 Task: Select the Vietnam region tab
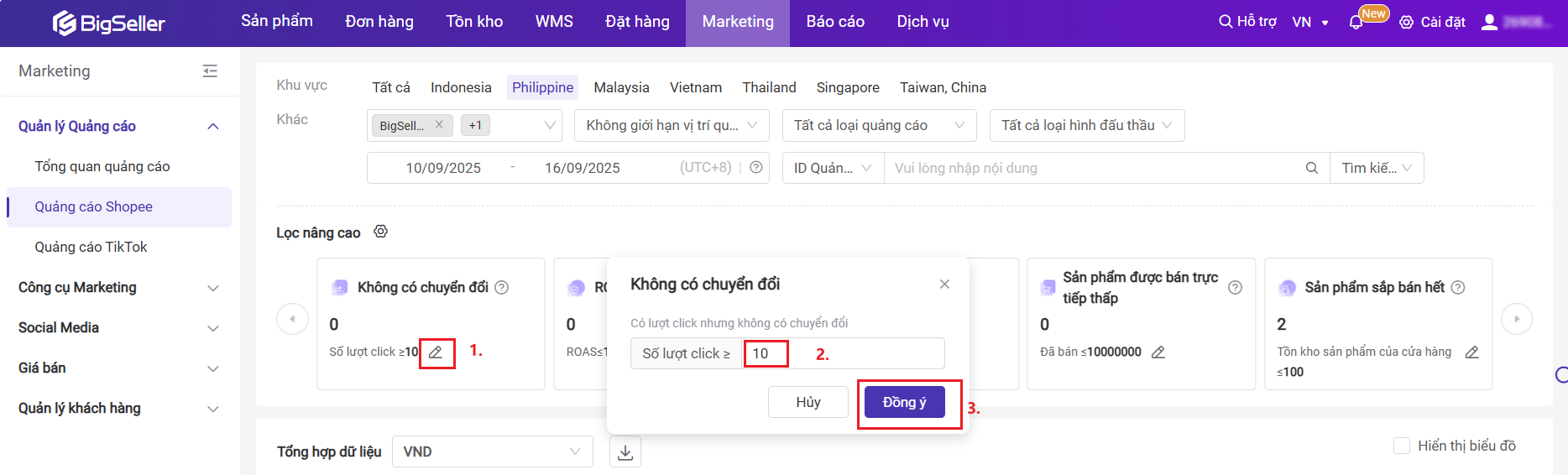(x=695, y=87)
